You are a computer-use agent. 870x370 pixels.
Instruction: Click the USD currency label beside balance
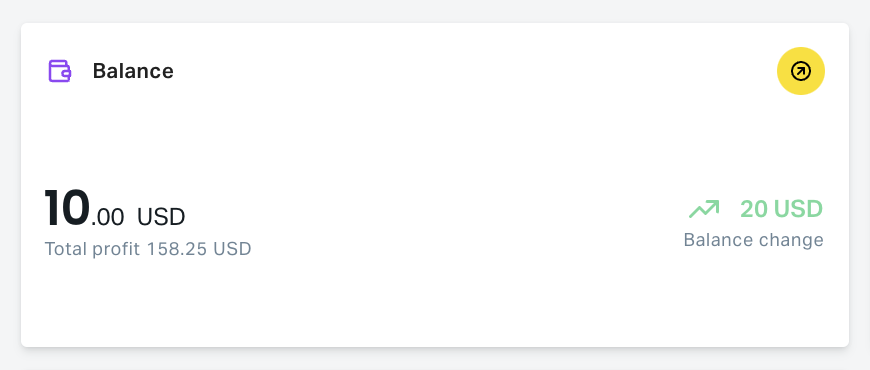coord(161,217)
